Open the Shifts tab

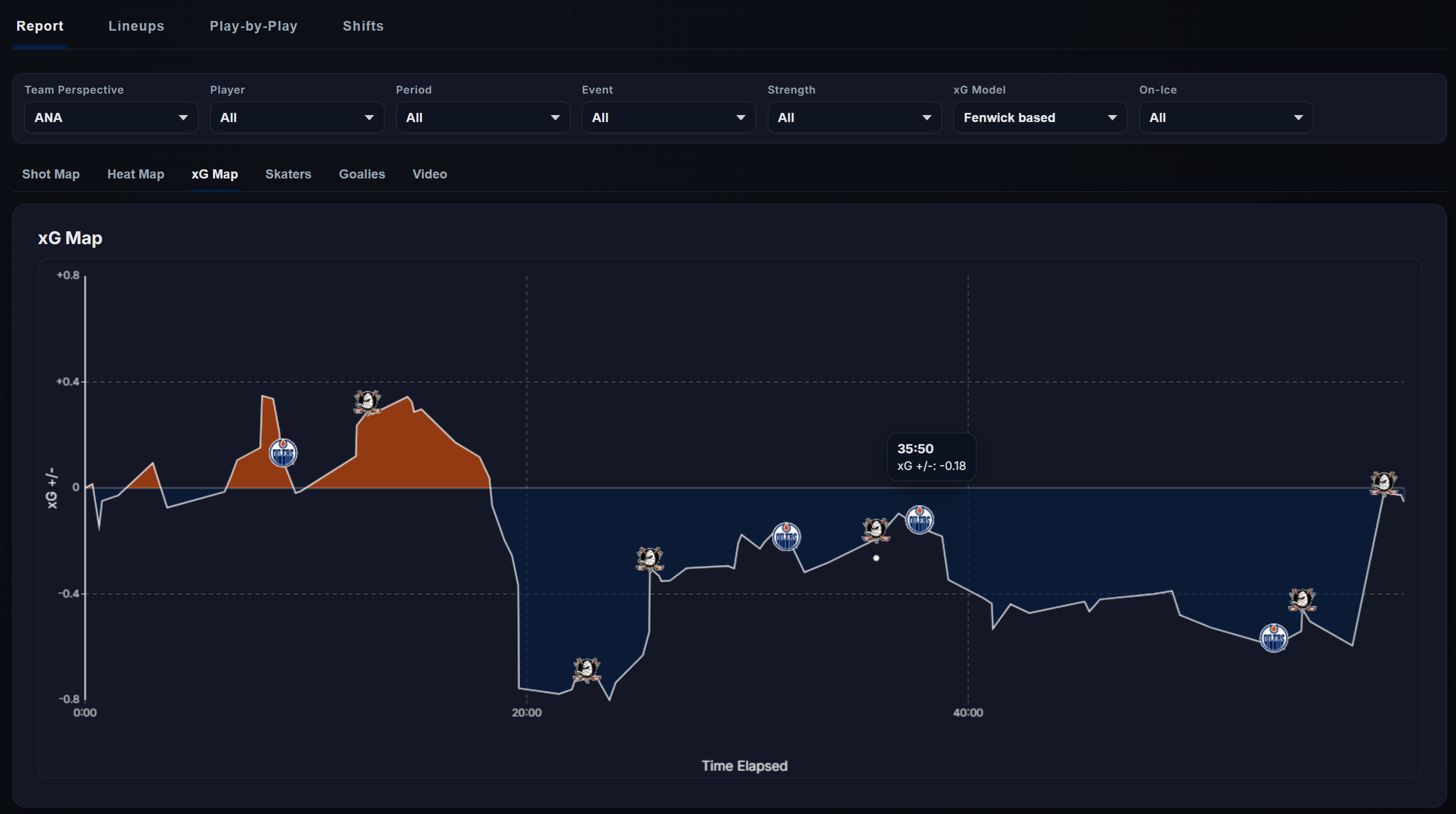pyautogui.click(x=363, y=26)
